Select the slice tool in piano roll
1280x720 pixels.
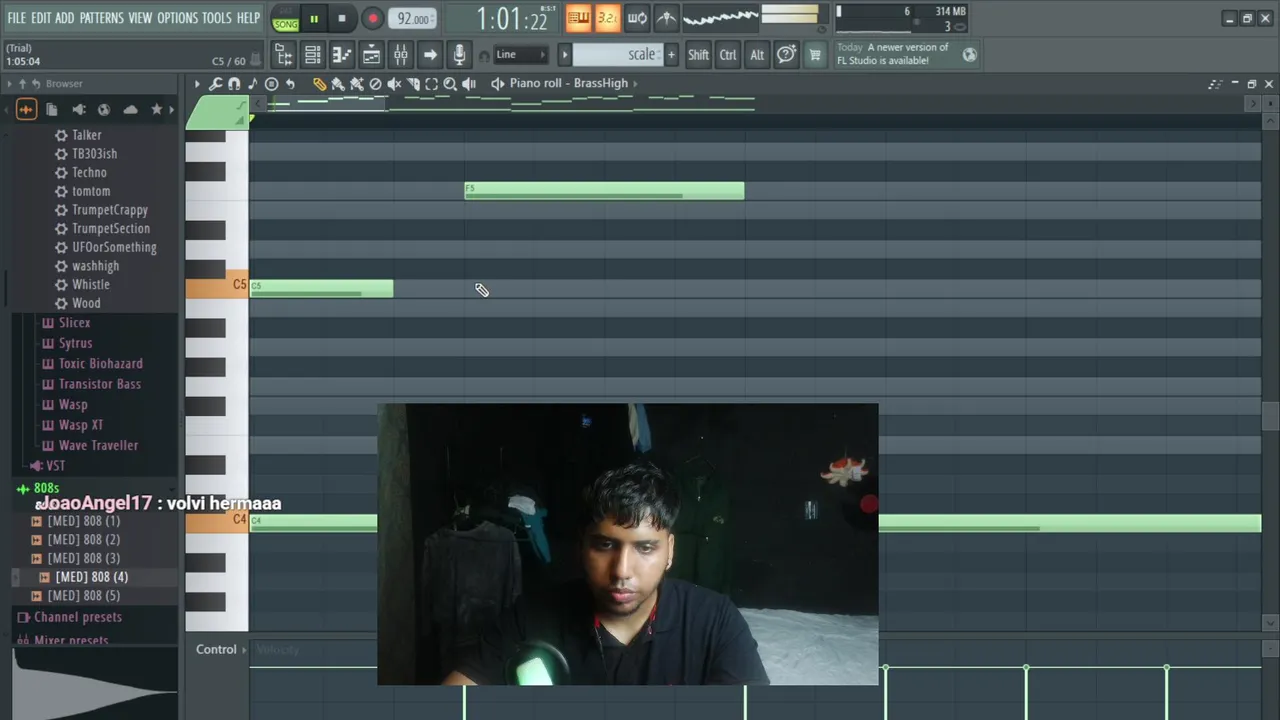click(413, 84)
